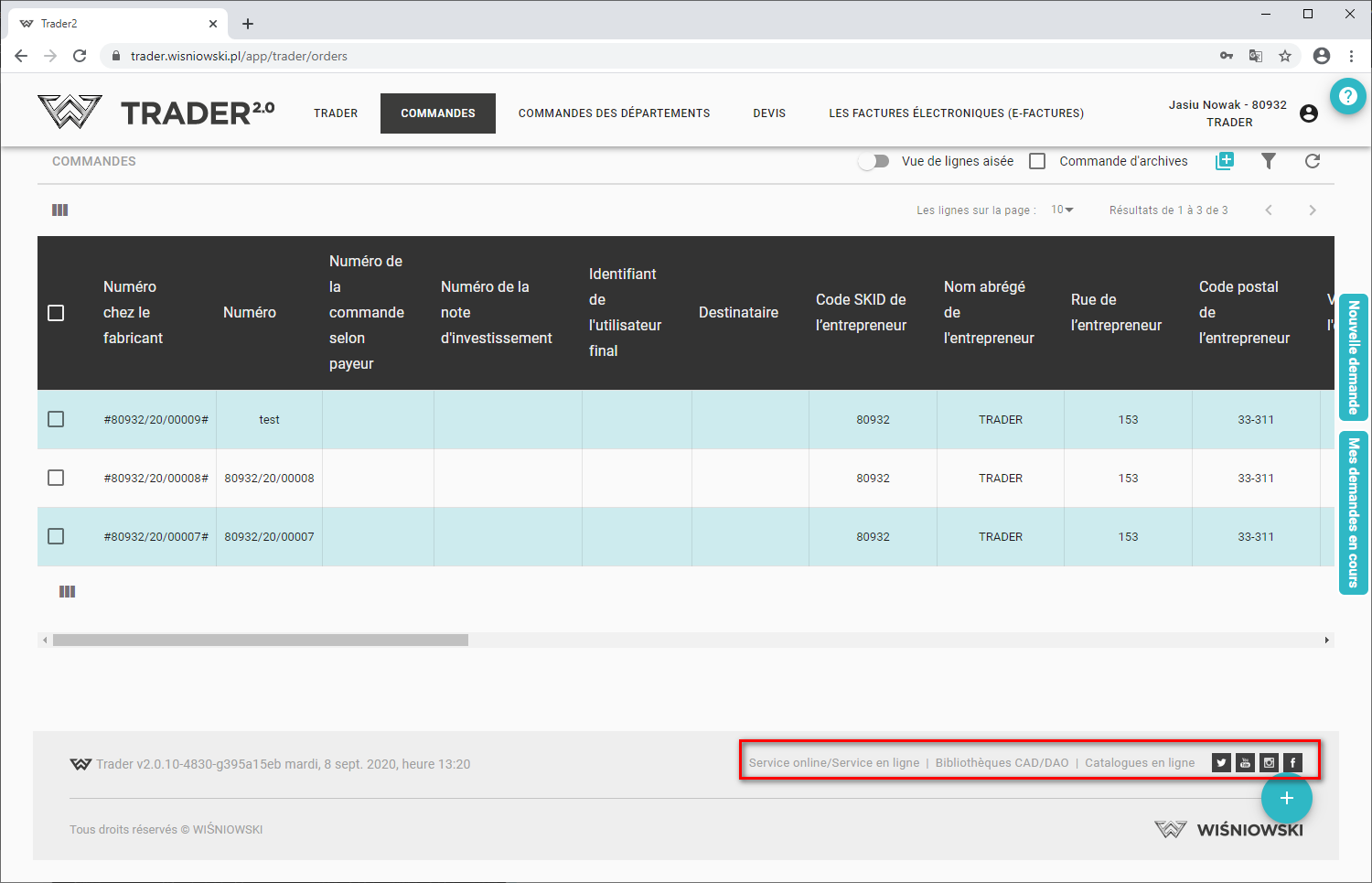This screenshot has width=1372, height=883.
Task: Expand the 'Nouvelle demande' side panel
Action: tap(1353, 357)
